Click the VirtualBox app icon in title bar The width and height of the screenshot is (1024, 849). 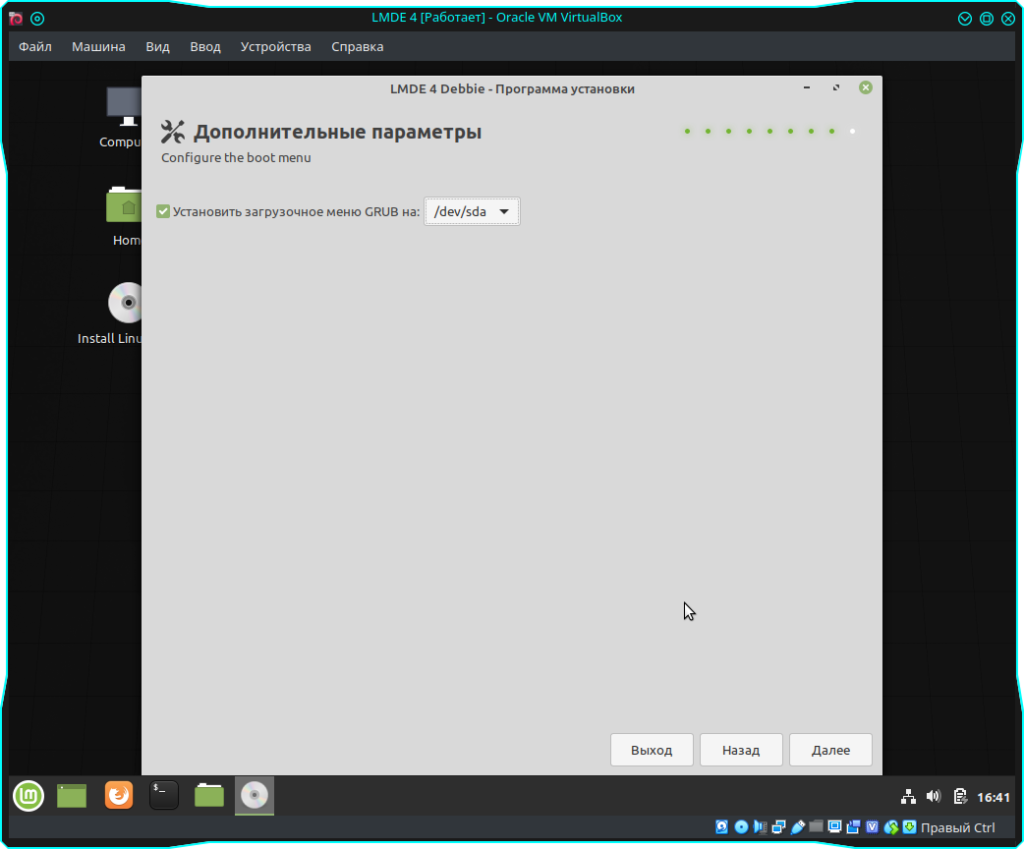coord(16,18)
